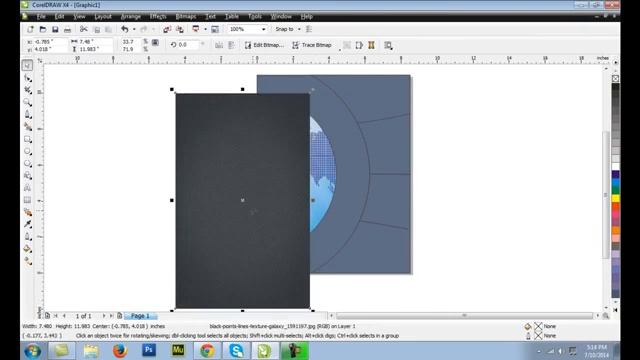Open the File menu

(41, 17)
